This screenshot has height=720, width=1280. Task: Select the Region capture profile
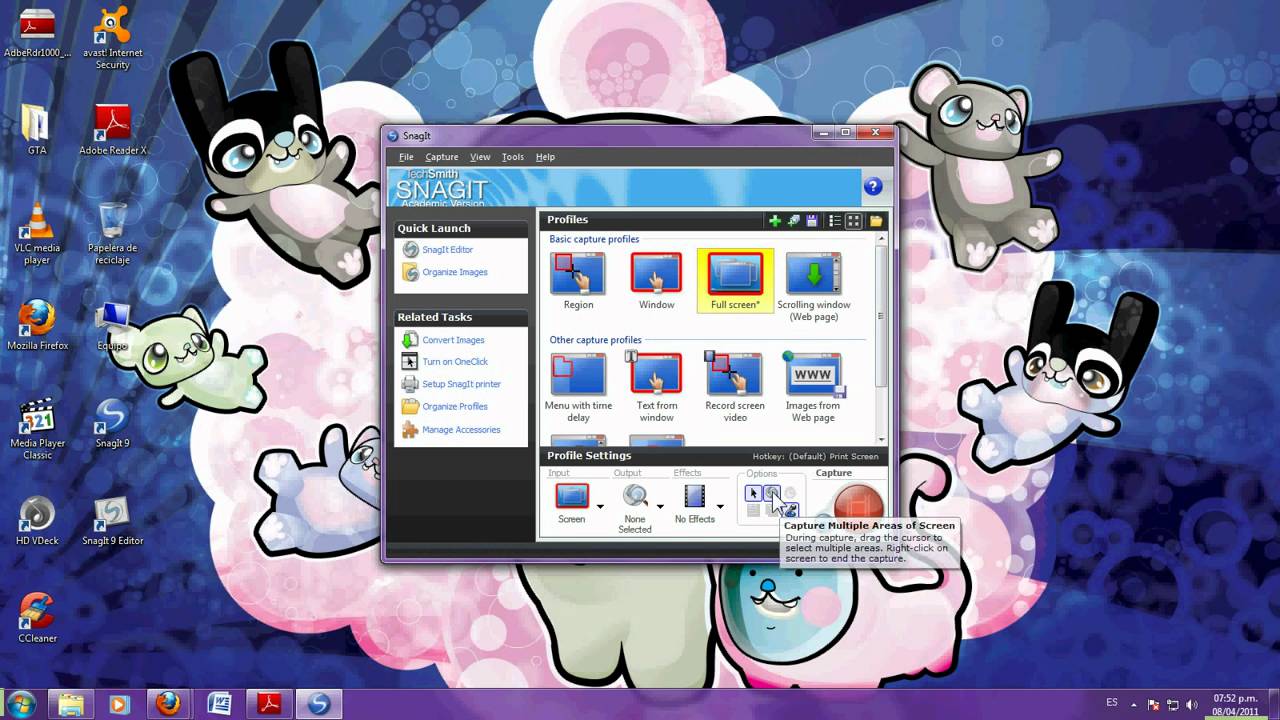[x=578, y=281]
